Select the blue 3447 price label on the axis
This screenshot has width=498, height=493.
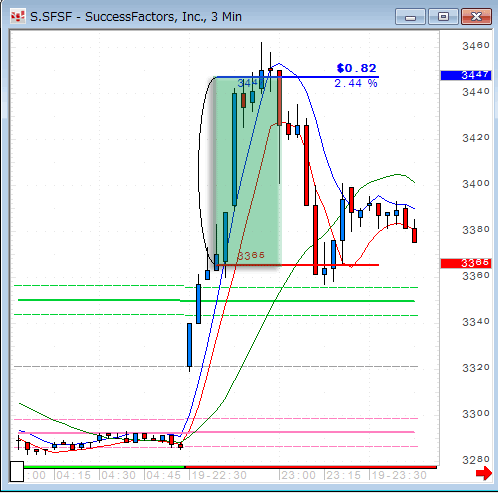tap(466, 75)
